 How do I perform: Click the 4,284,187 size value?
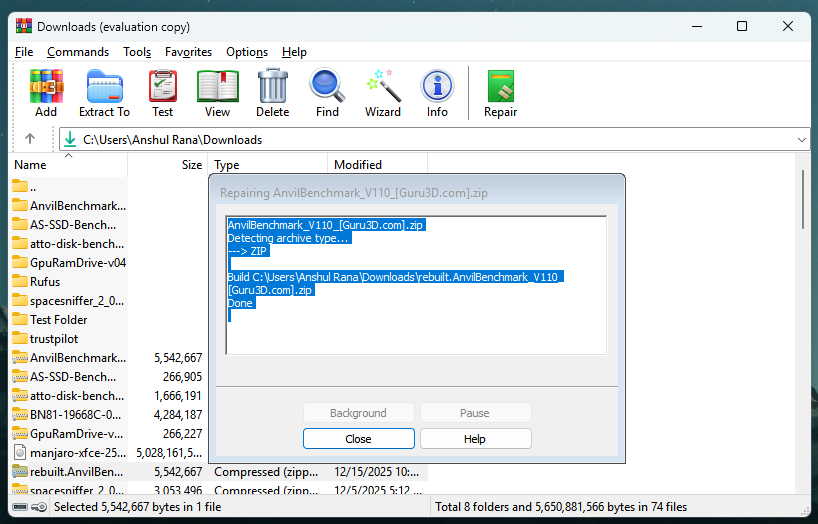click(x=178, y=414)
